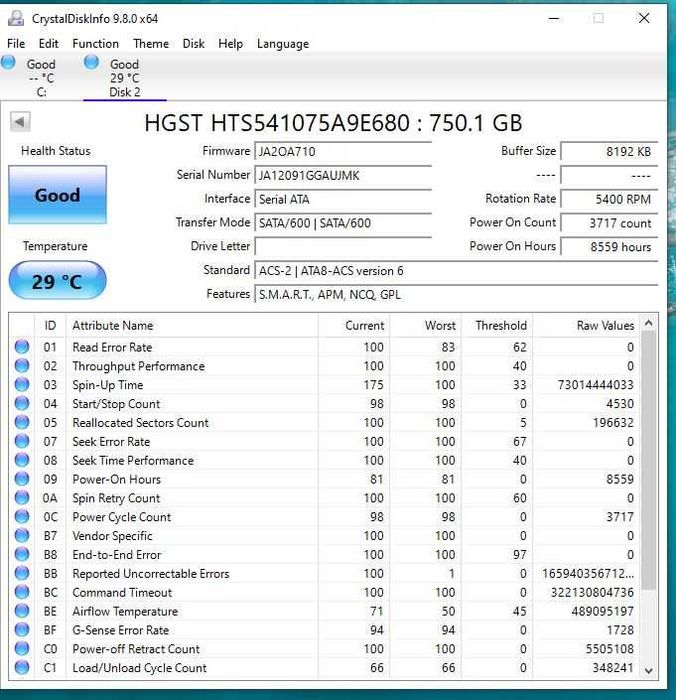This screenshot has height=700, width=676.
Task: Click status icon for Power Cycle Count
Action: [x=22, y=517]
